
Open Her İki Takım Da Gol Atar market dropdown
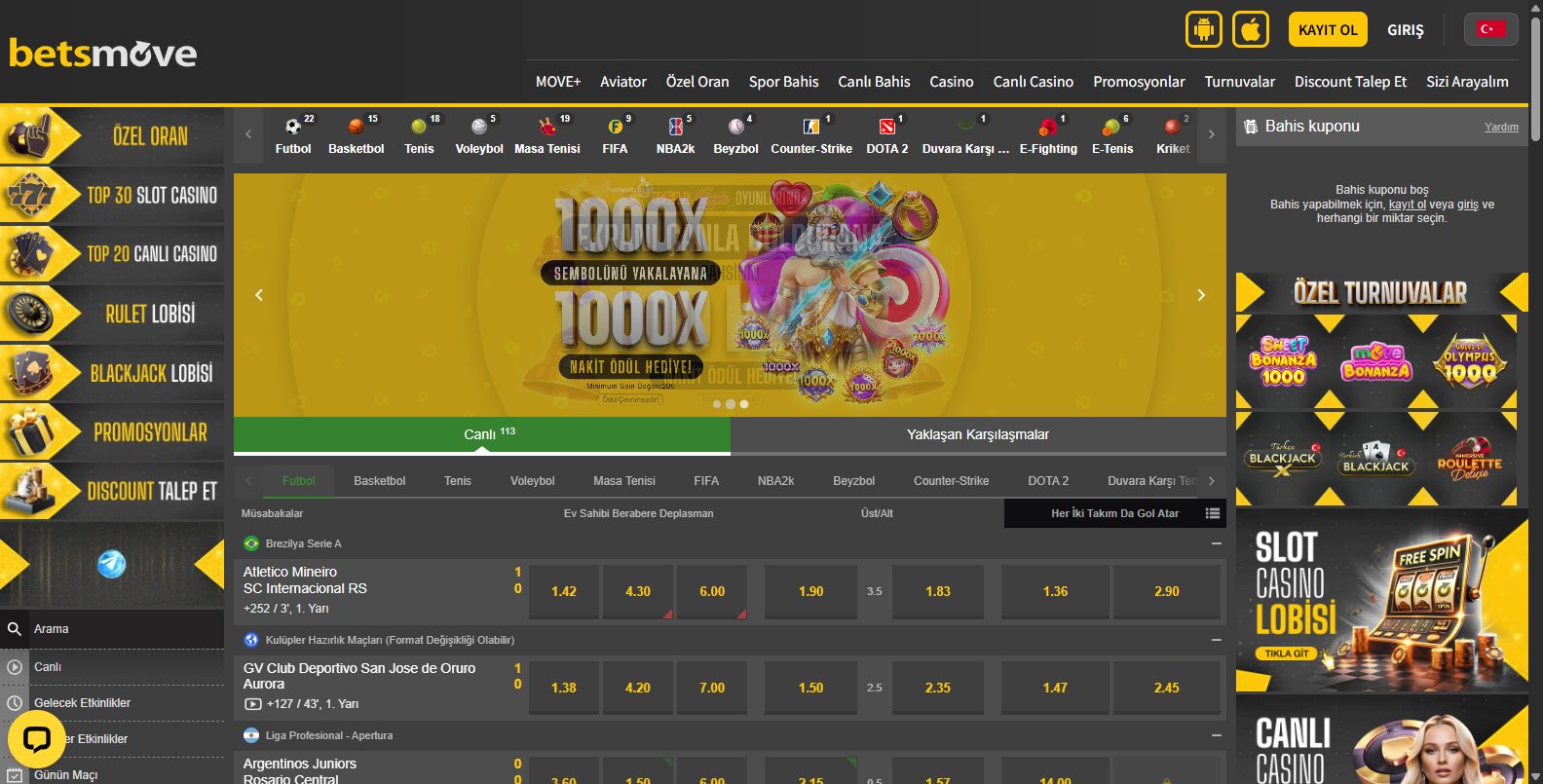[1114, 513]
